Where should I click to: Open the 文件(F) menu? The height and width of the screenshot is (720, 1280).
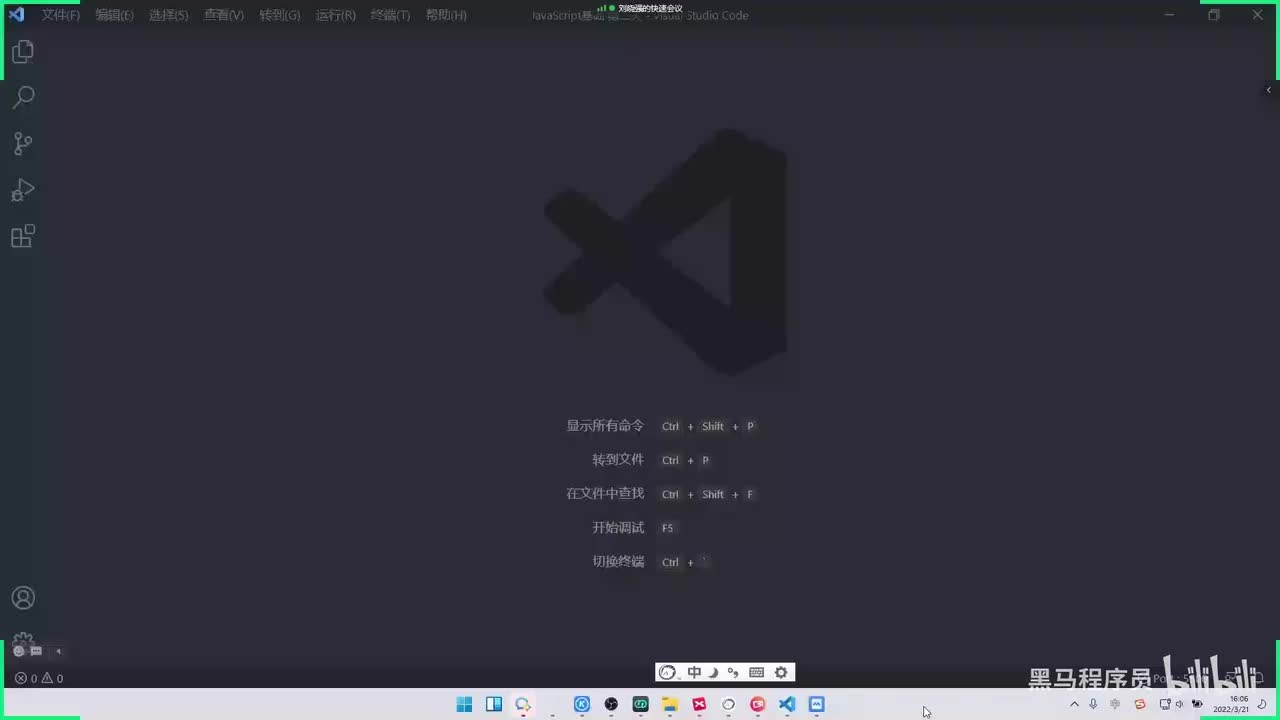pos(61,15)
